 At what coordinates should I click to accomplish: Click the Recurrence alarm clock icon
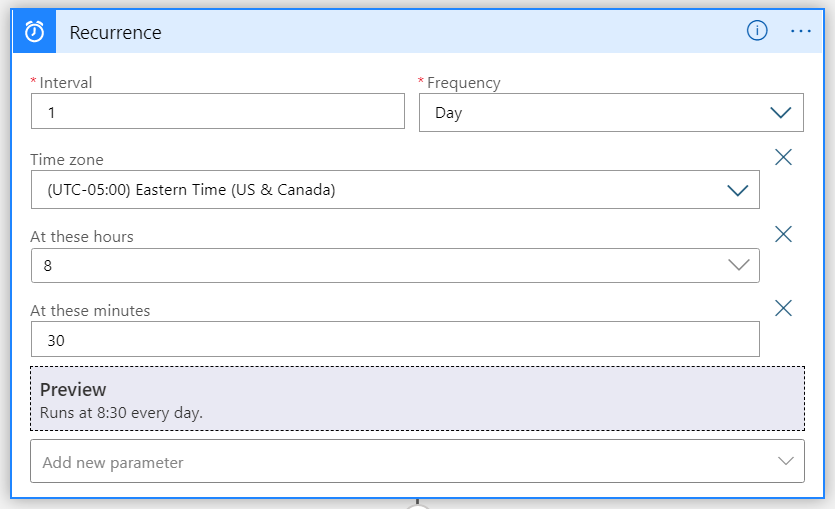point(34,32)
